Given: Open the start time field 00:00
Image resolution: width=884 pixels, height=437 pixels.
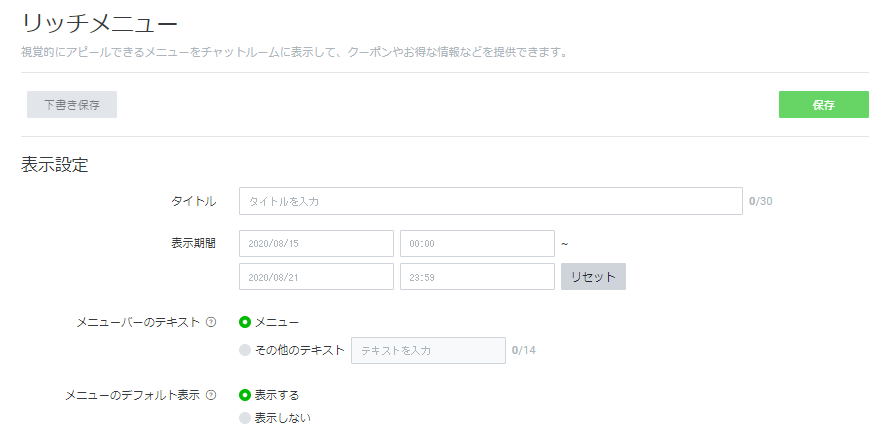Looking at the screenshot, I should tap(477, 243).
